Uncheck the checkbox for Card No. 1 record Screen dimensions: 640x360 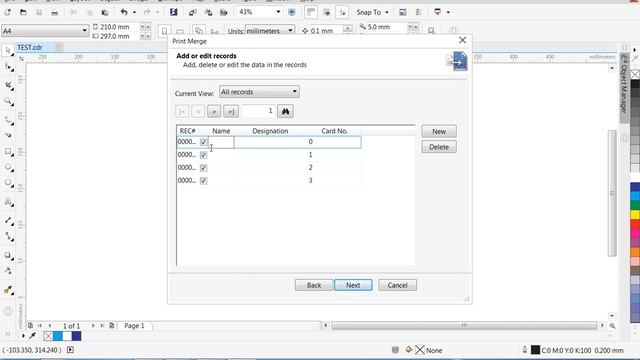point(204,155)
